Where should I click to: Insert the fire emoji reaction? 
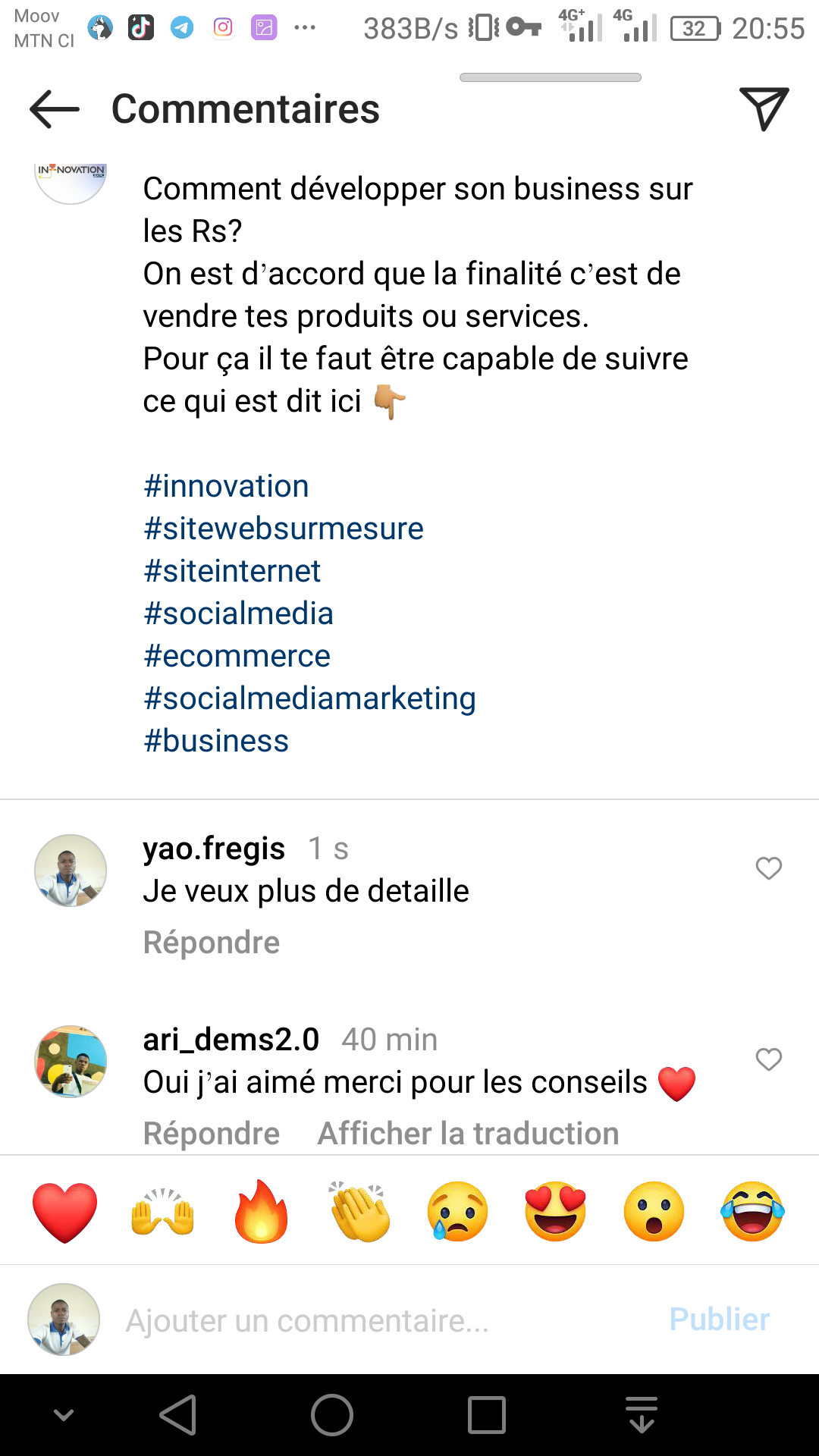(261, 1212)
